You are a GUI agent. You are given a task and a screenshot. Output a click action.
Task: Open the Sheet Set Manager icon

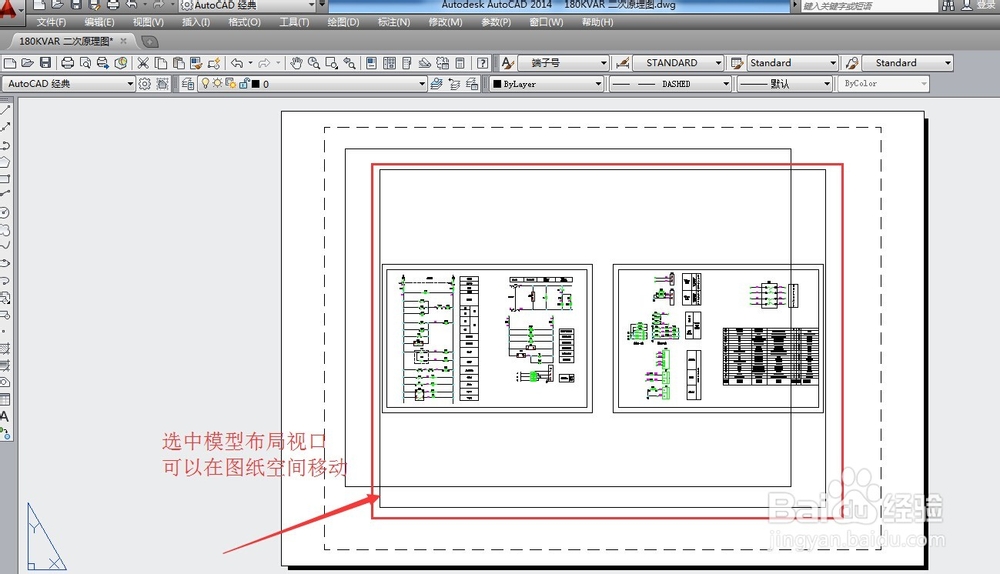(x=425, y=63)
